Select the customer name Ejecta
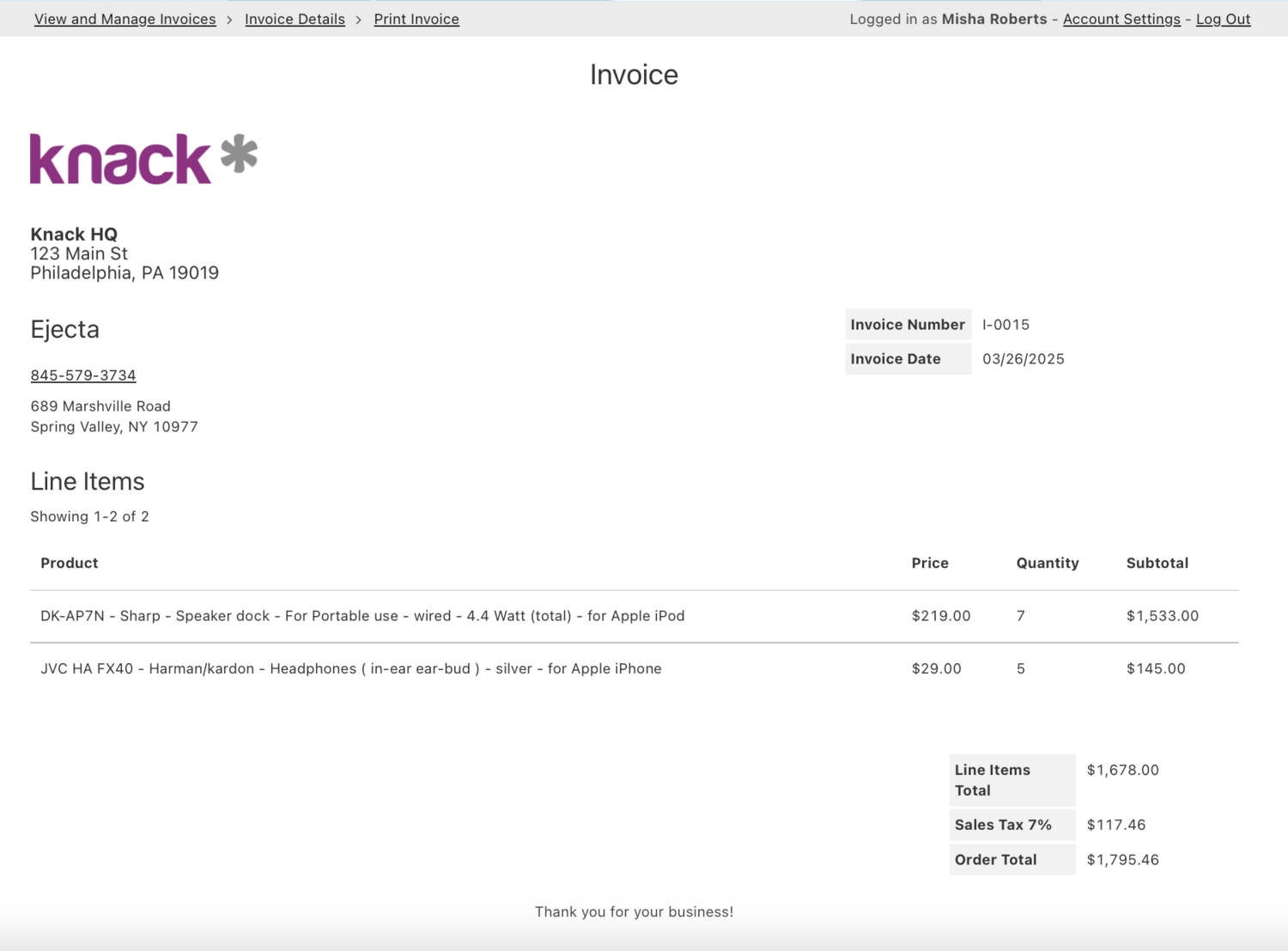1288x951 pixels. 64,329
